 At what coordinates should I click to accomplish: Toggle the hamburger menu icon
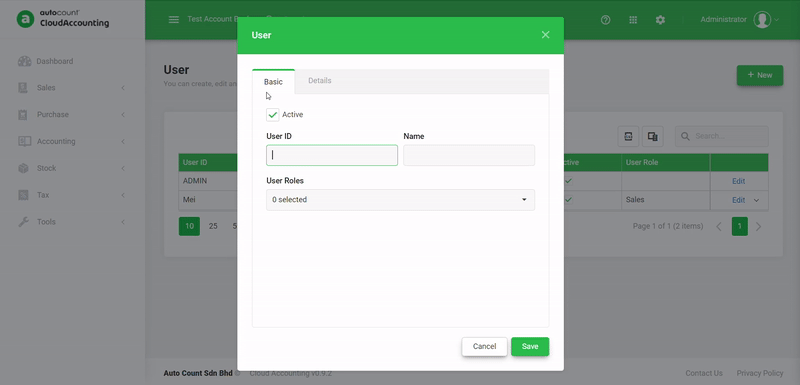coord(174,19)
